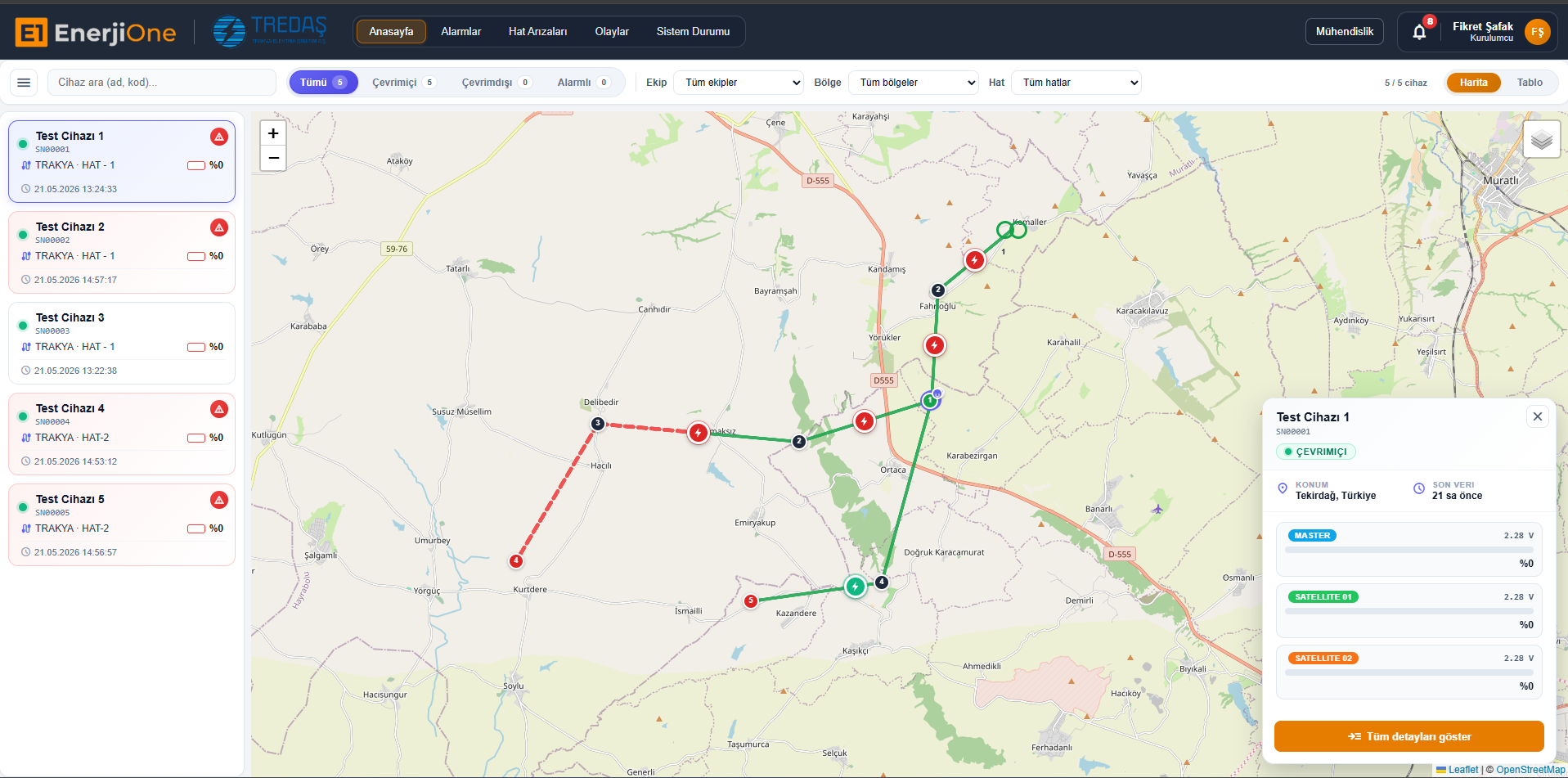
Task: Click the Mühendislik button
Action: click(1344, 32)
